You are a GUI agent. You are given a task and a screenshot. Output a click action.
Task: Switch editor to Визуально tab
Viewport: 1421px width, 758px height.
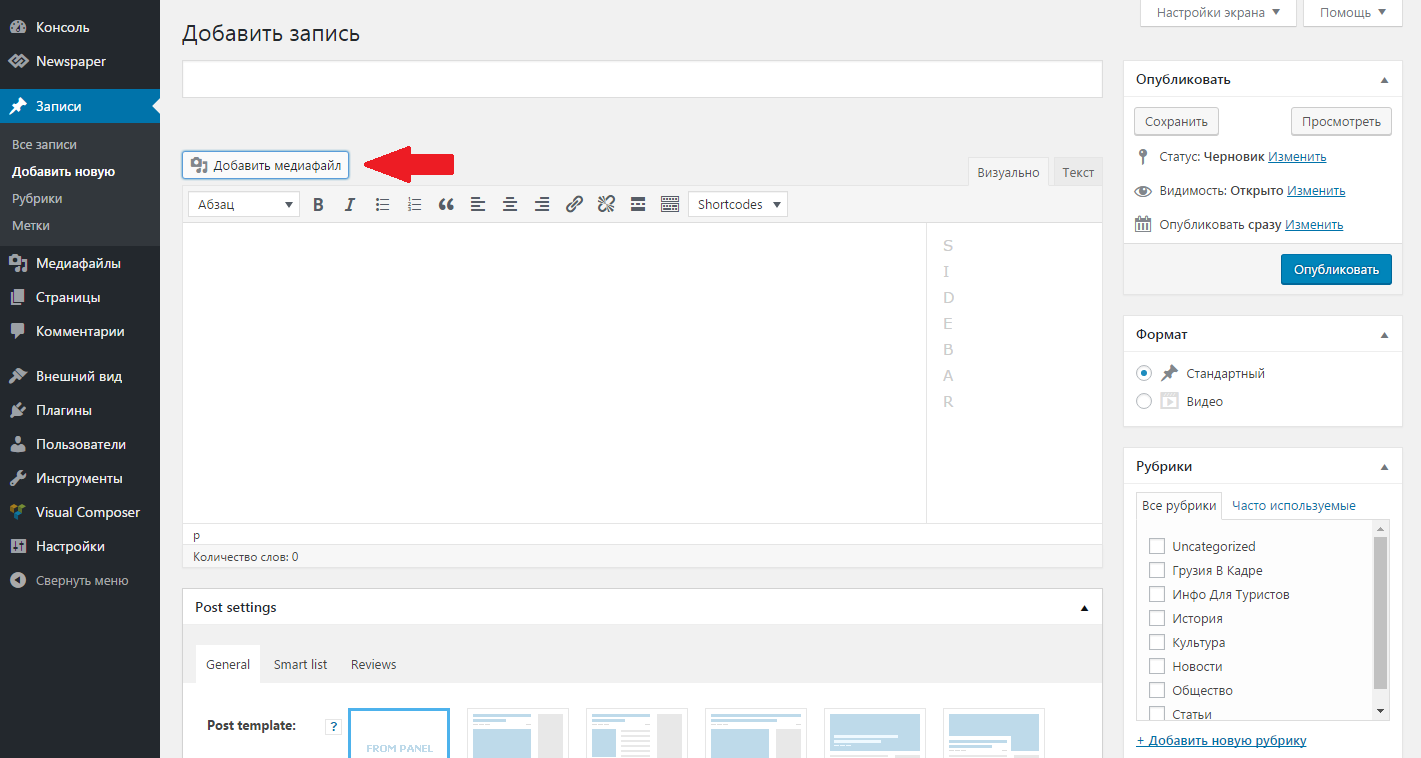point(1008,172)
